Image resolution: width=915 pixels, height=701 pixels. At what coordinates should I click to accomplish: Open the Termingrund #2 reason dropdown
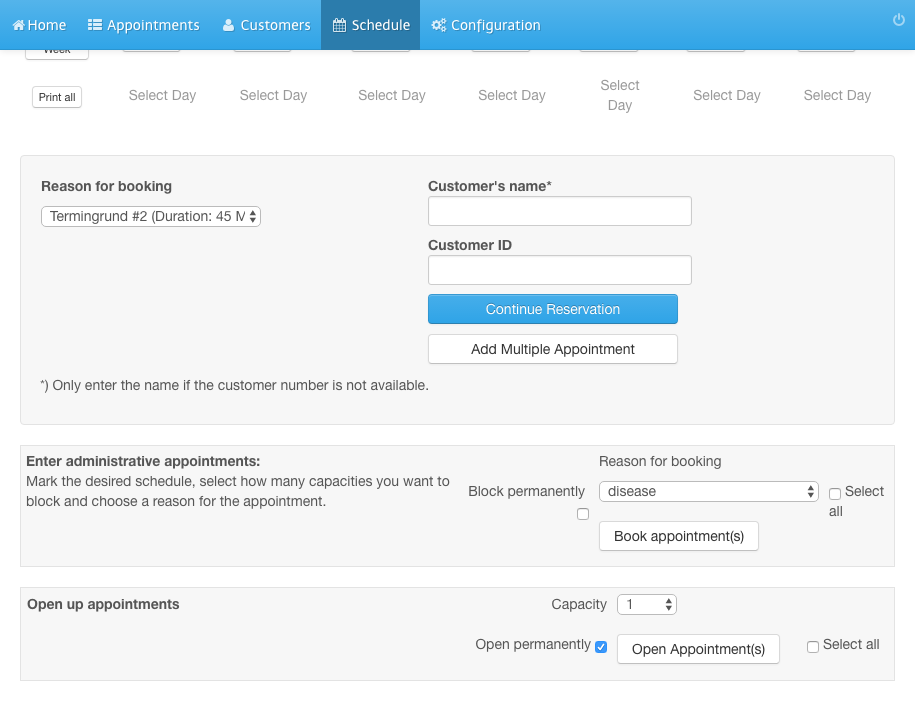tap(151, 217)
